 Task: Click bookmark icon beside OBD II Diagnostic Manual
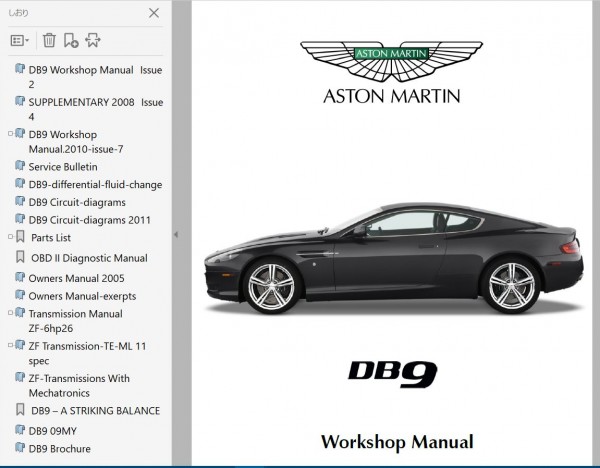point(20,257)
